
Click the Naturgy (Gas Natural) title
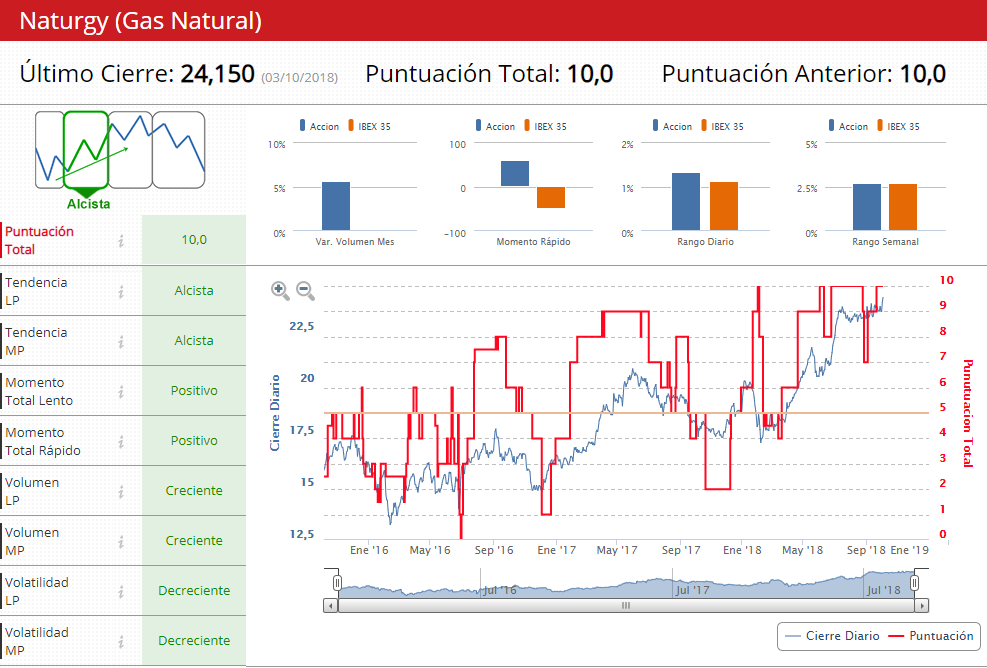click(140, 21)
